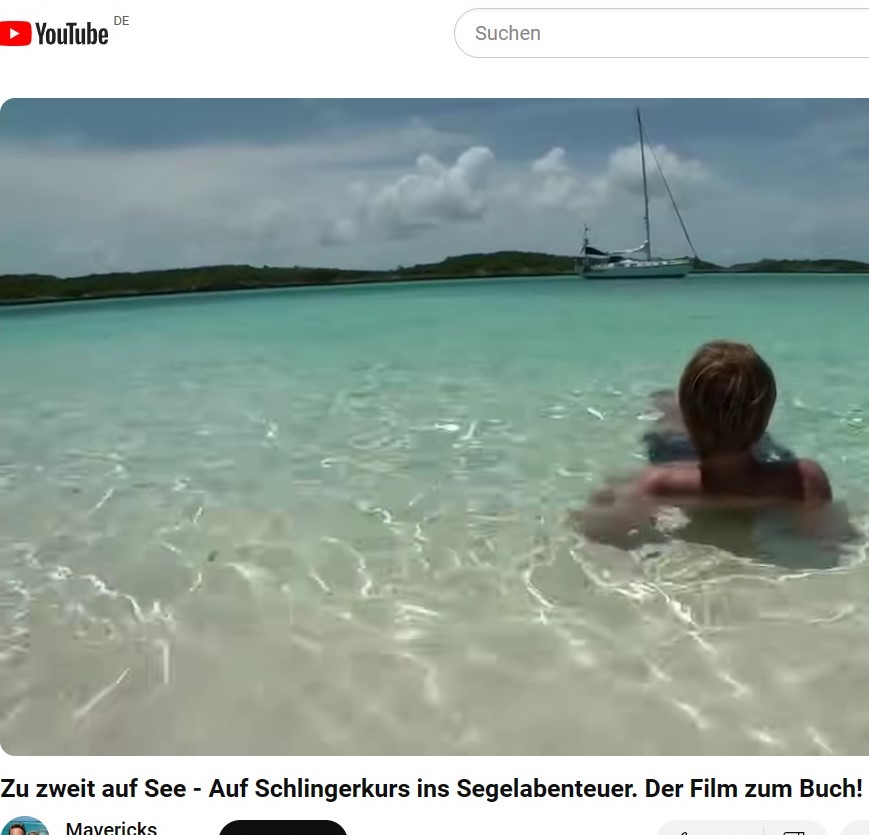Focus the Suchen search field
This screenshot has height=835, width=869.
click(661, 33)
